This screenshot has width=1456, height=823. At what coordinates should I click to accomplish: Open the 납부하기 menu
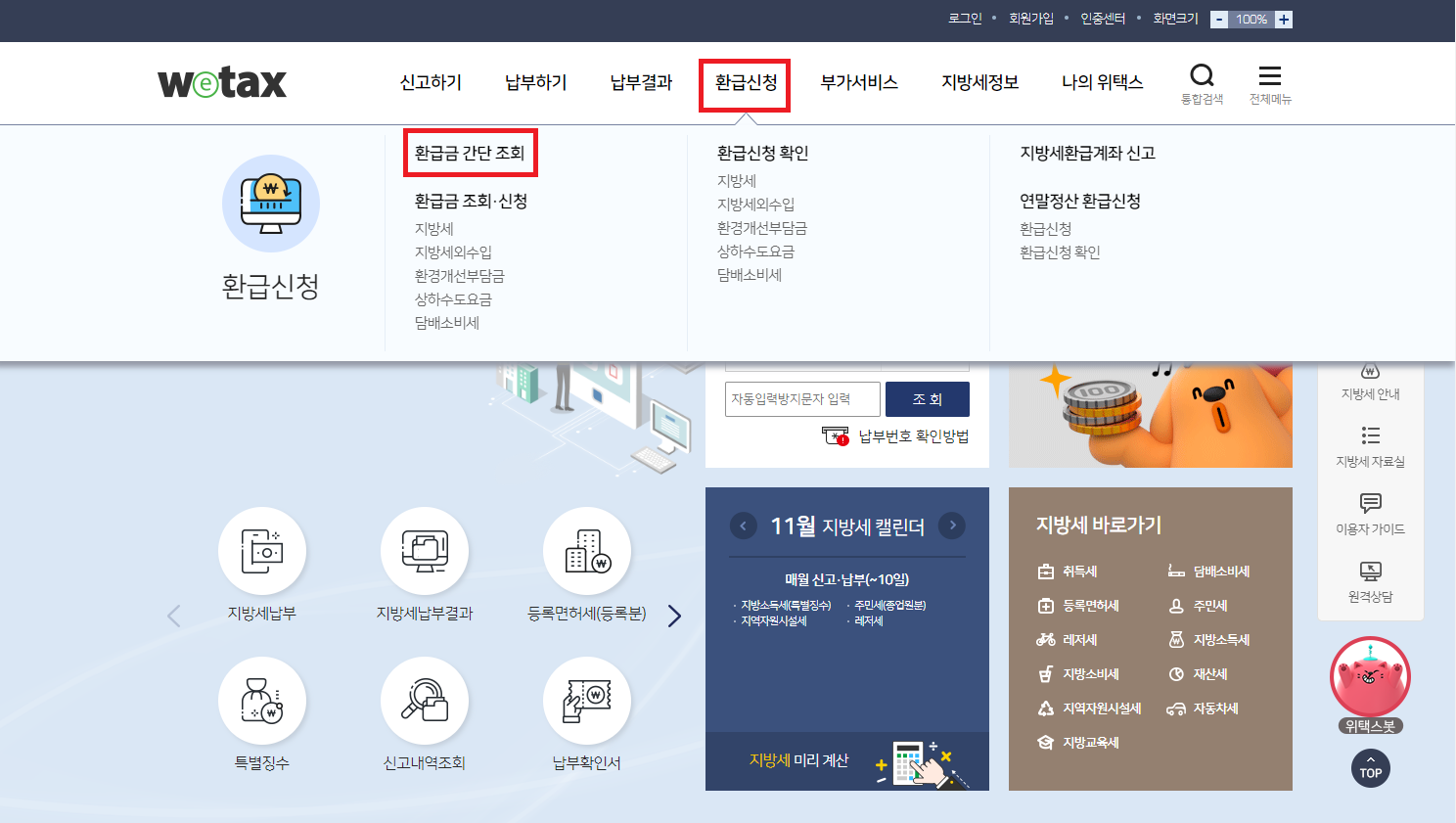tap(536, 82)
